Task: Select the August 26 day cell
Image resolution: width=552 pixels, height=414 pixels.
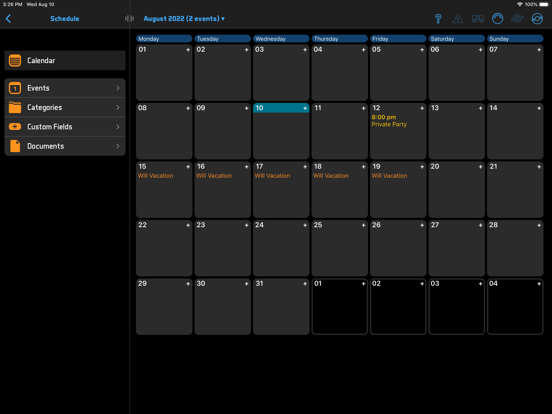Action: [398, 248]
